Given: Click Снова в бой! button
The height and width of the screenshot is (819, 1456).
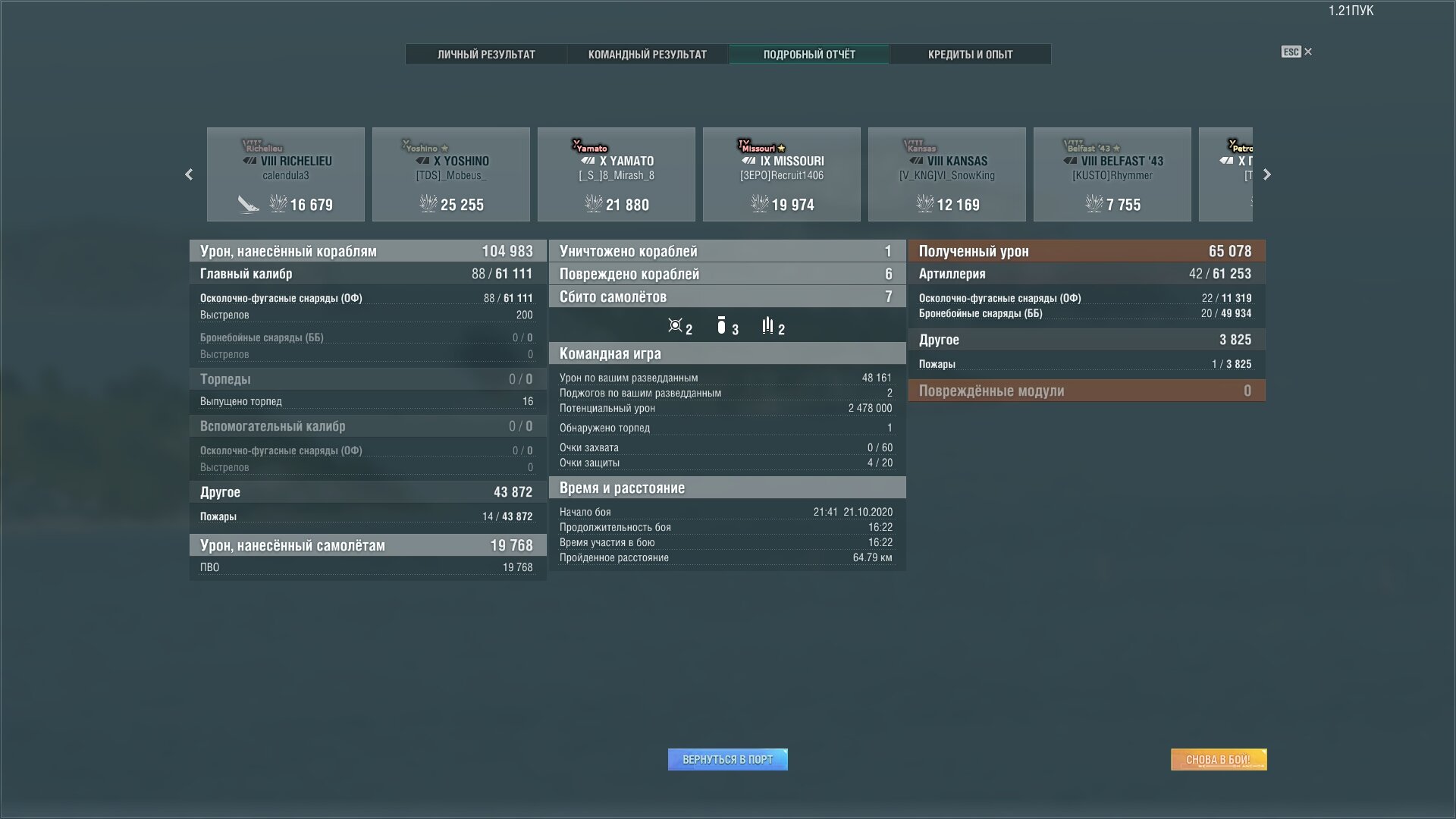Looking at the screenshot, I should 1219,759.
